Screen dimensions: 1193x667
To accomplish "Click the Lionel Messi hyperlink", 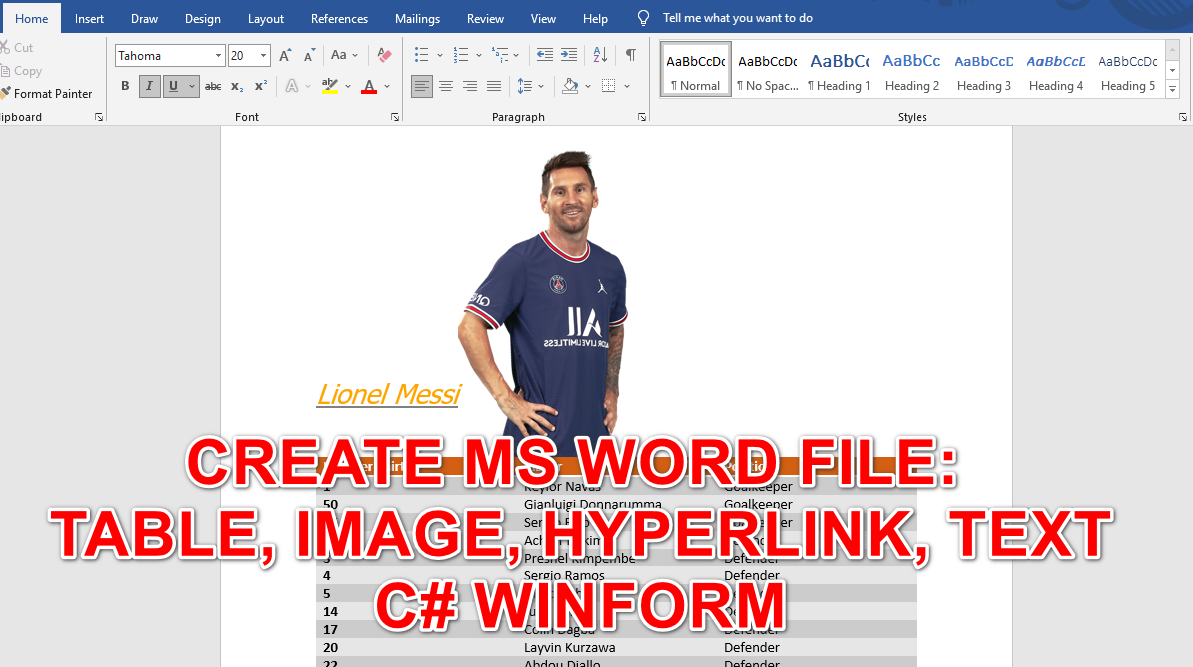I will coord(388,394).
